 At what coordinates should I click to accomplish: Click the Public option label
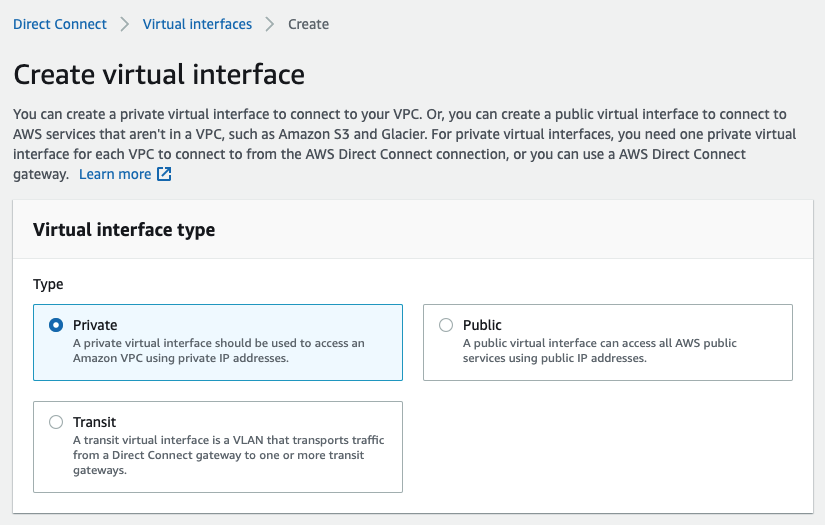click(482, 325)
